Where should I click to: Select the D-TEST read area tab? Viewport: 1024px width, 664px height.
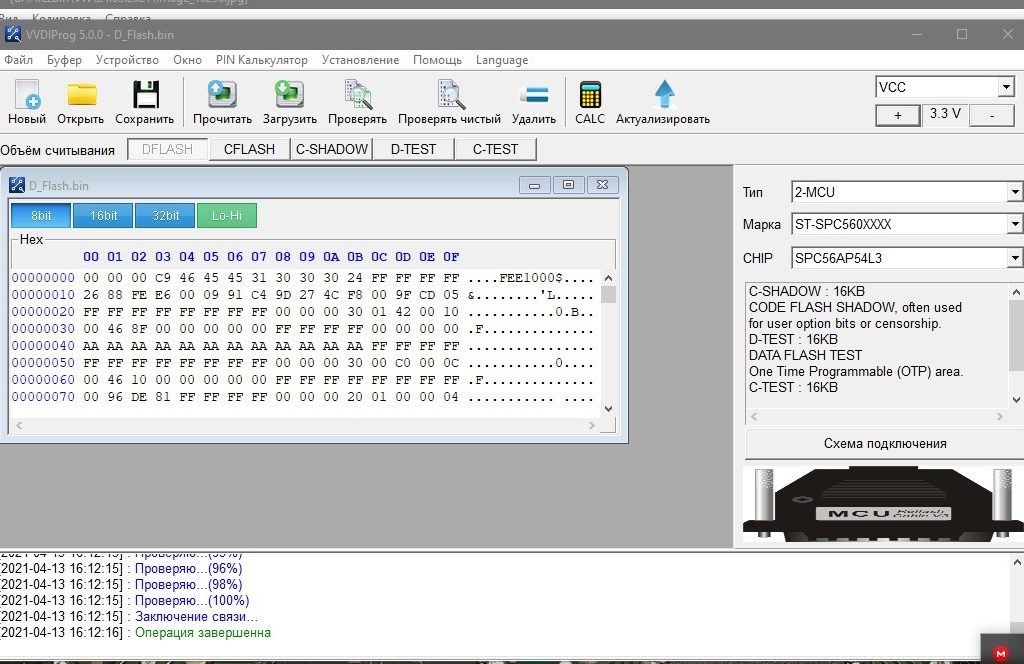click(413, 150)
